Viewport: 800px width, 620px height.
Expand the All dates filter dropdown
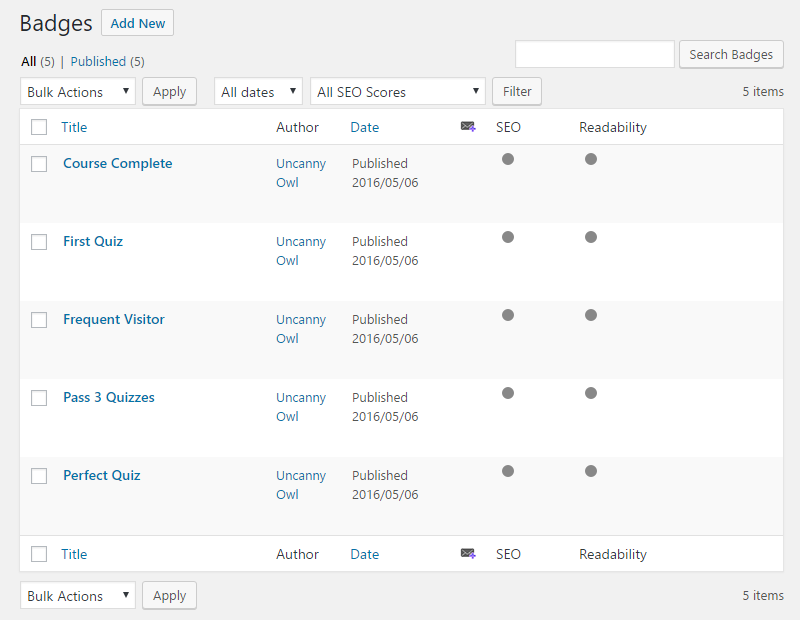258,92
